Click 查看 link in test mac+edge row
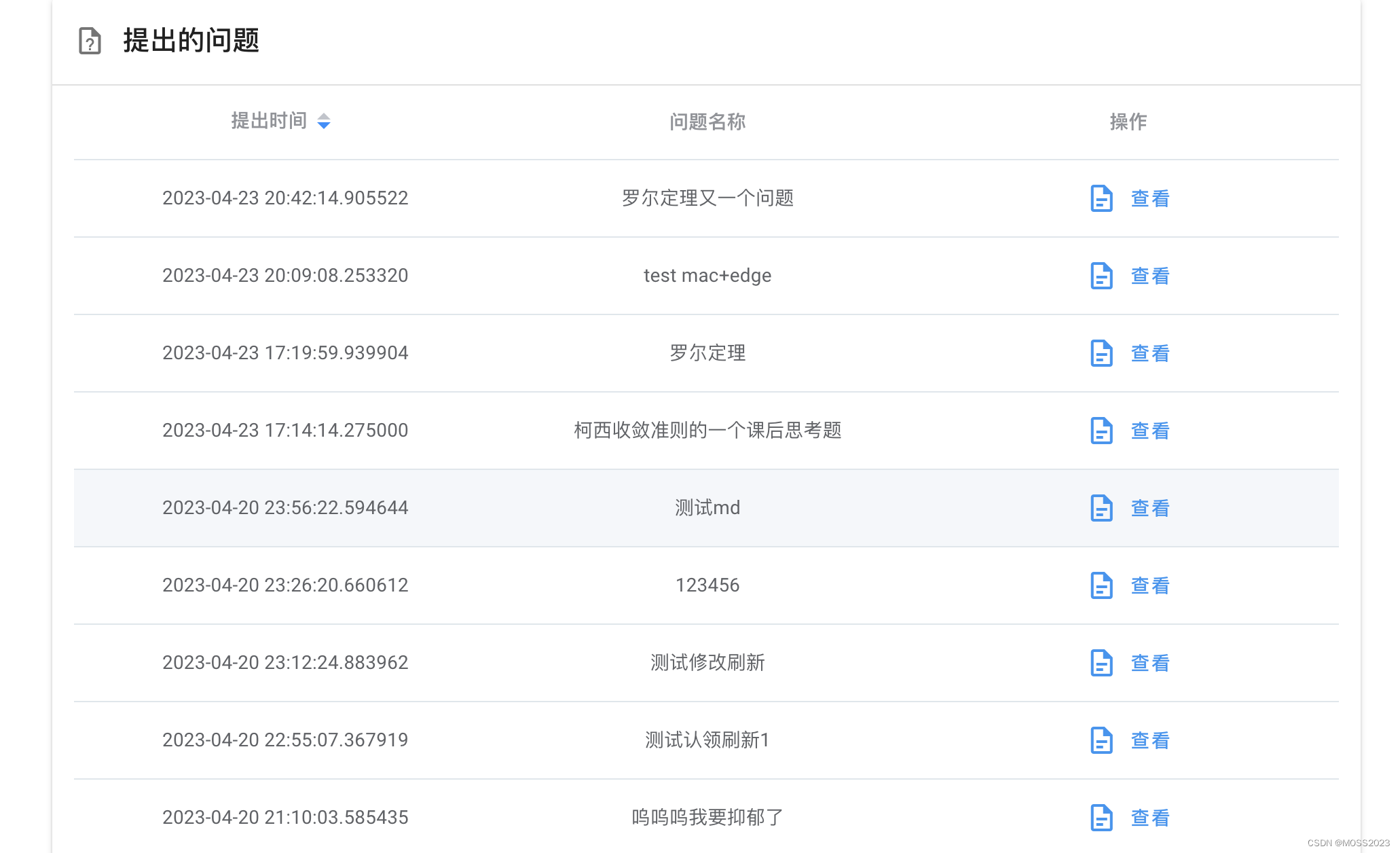Screen dimensions: 1400x853 1149,276
